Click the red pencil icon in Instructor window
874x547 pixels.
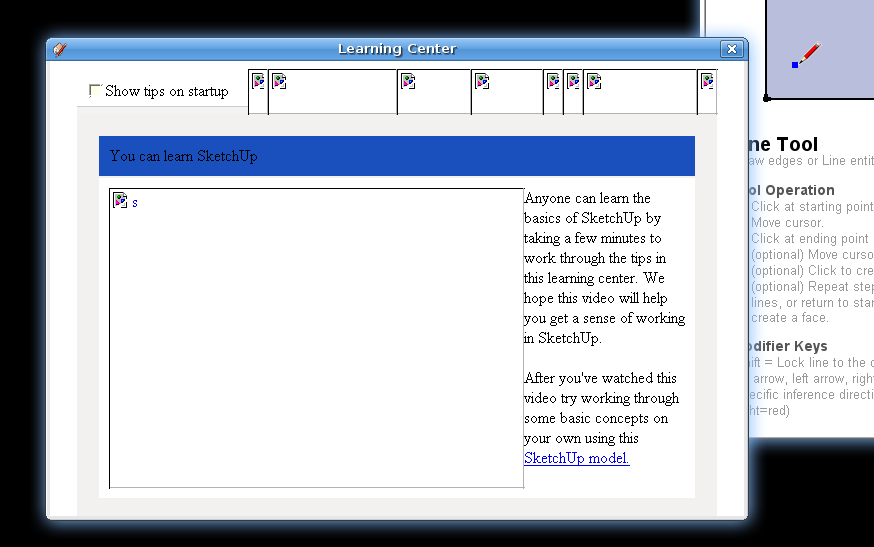806,55
